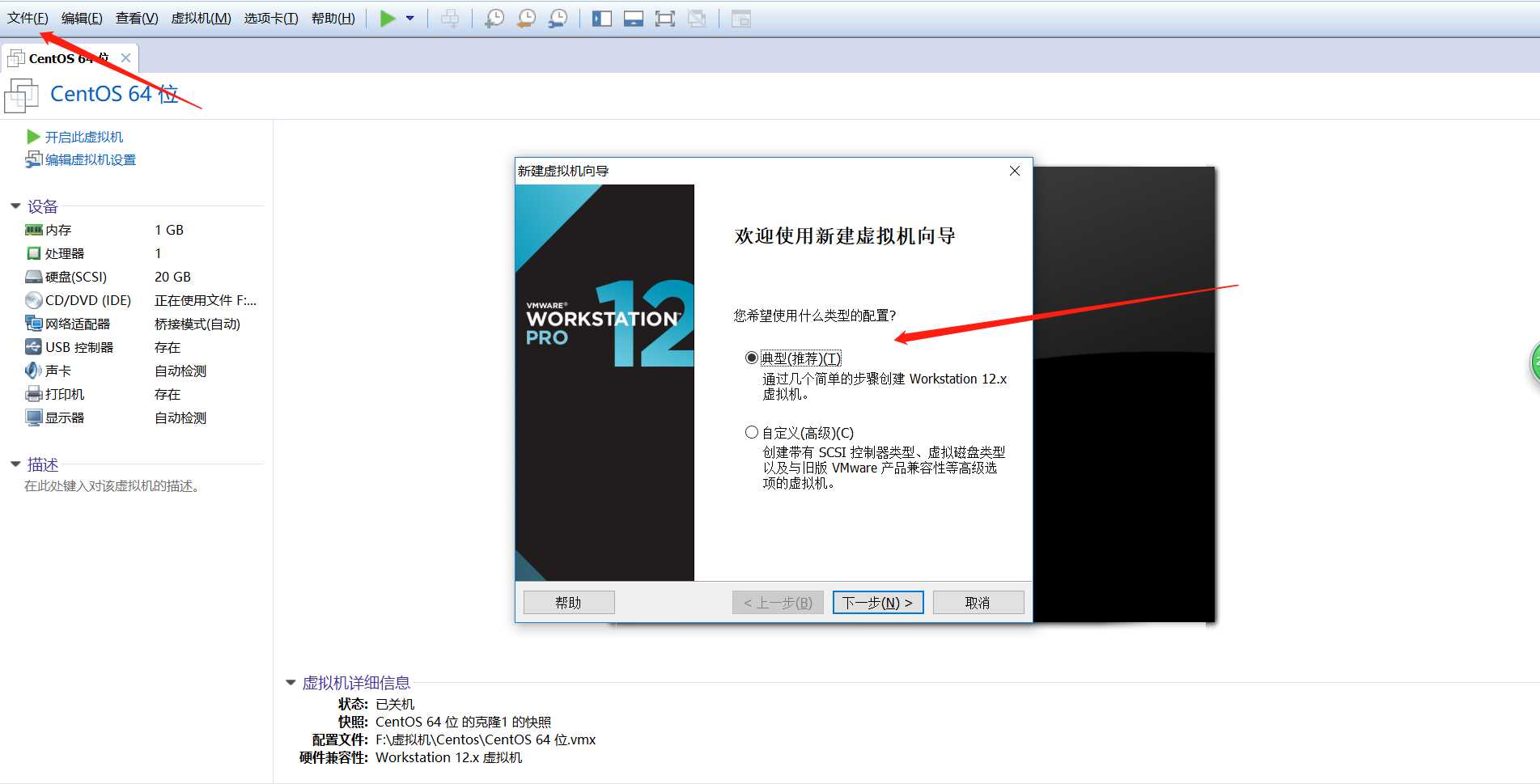
Task: Click the 下一步(N) > button
Action: point(878,603)
